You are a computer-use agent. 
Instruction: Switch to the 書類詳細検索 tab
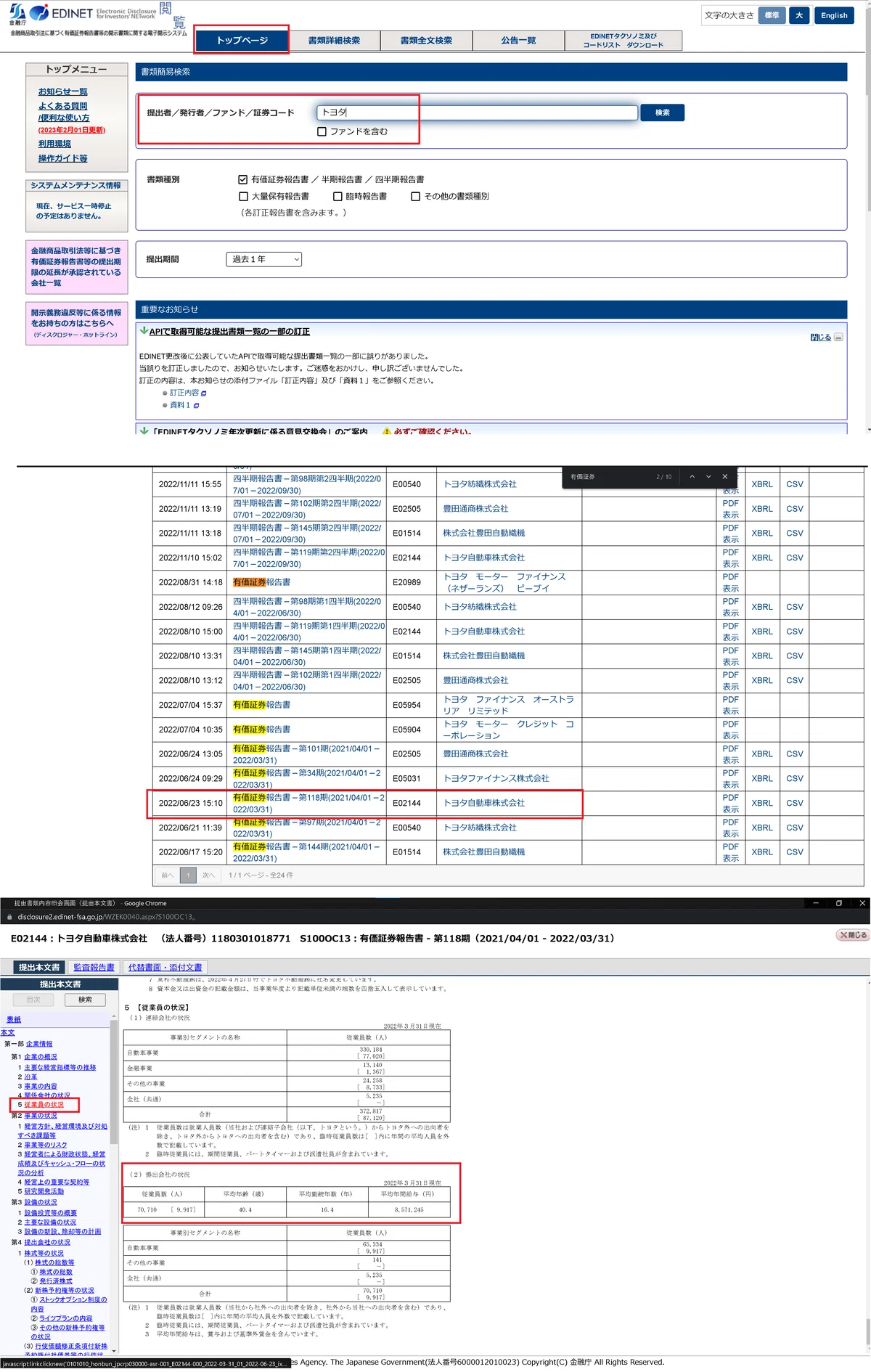(334, 41)
